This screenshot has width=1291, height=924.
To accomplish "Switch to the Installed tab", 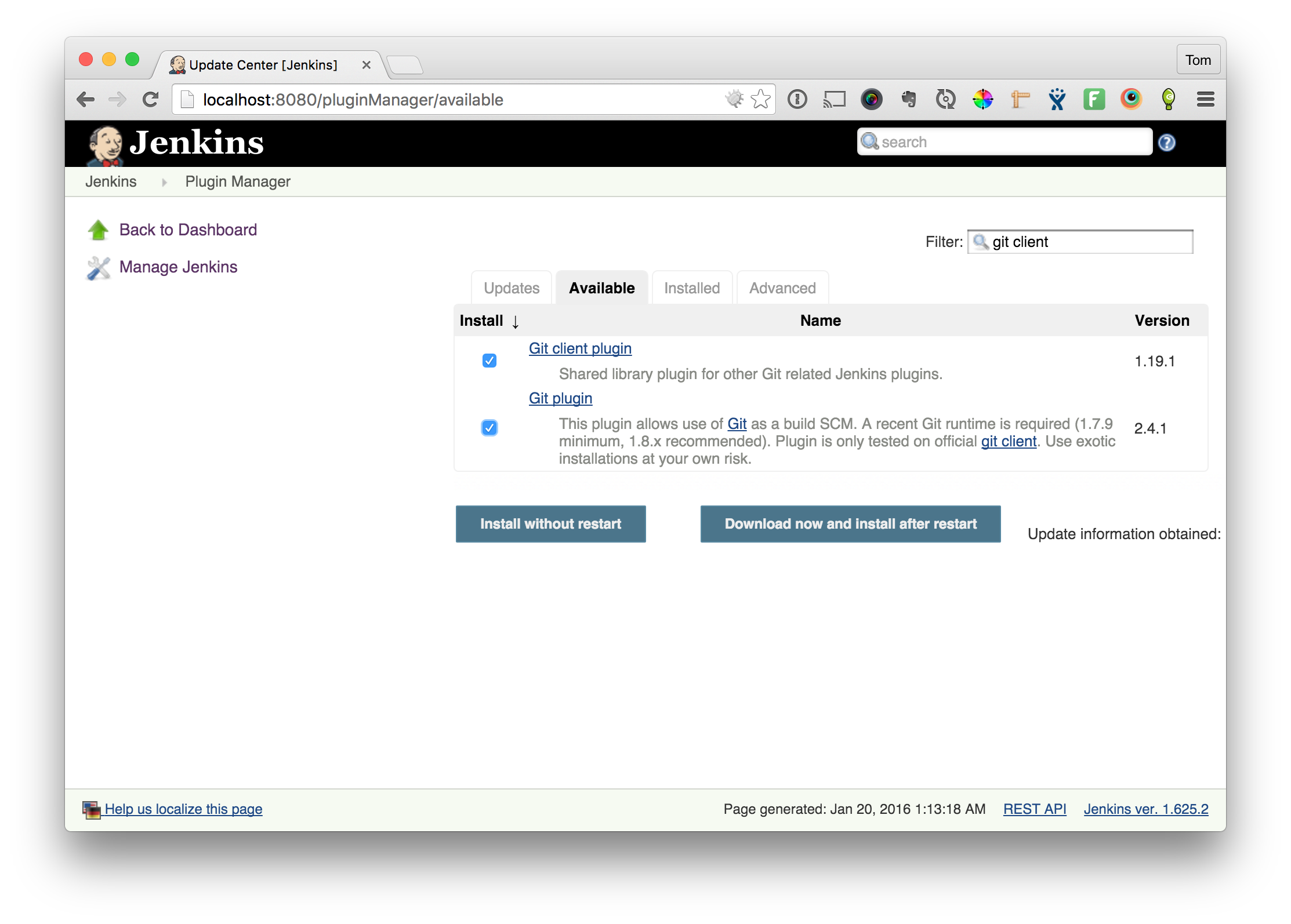I will tap(691, 288).
